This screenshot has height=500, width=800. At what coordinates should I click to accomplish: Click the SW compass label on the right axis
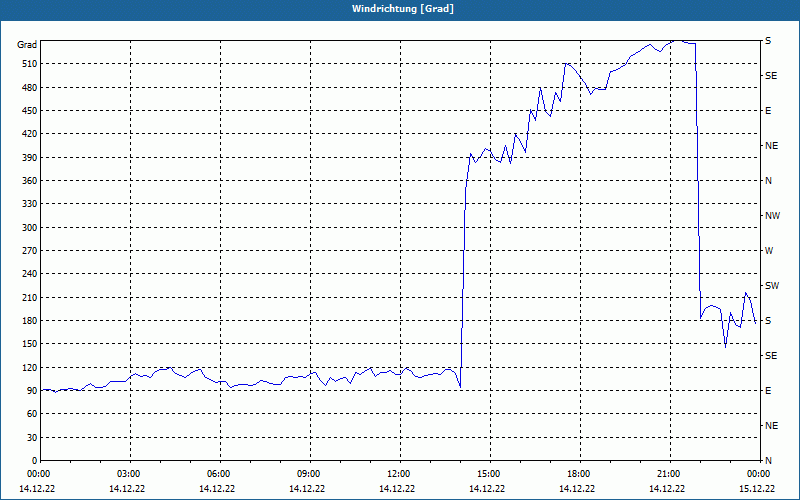click(772, 286)
